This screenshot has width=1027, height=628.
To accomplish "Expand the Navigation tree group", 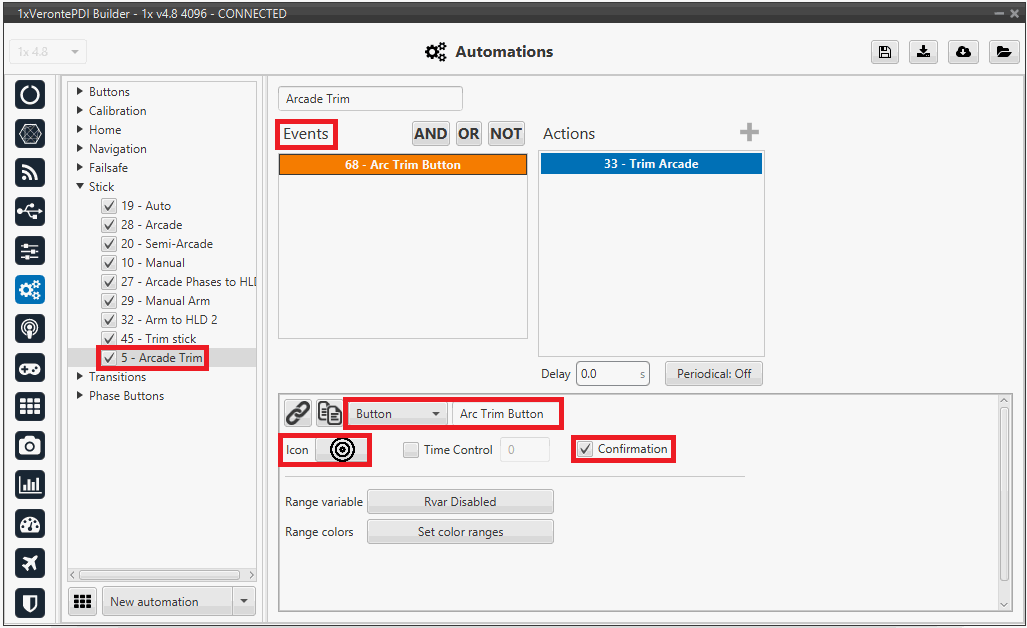I will [x=80, y=149].
